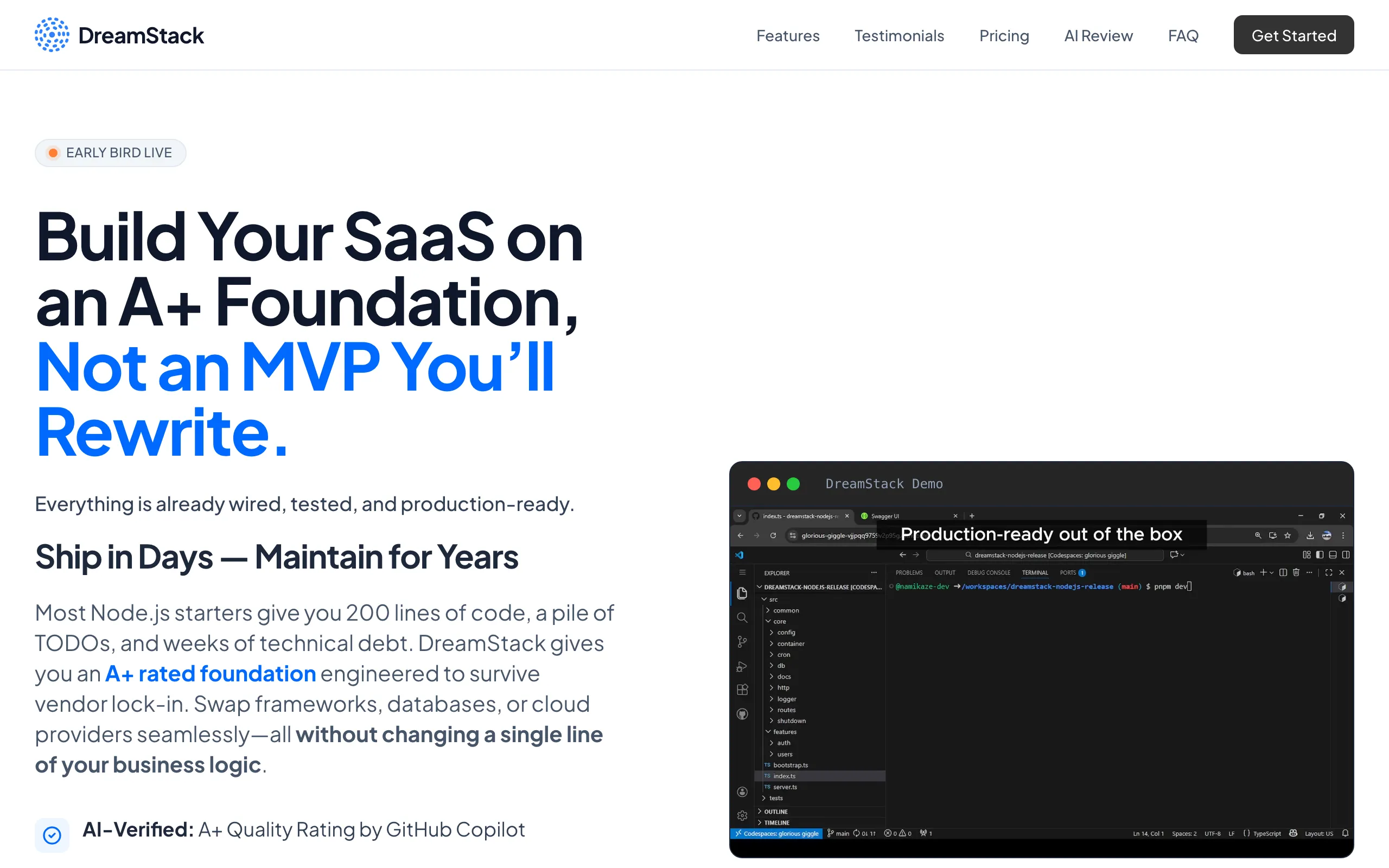
Task: Open the Search icon in demo activity bar
Action: [x=742, y=618]
